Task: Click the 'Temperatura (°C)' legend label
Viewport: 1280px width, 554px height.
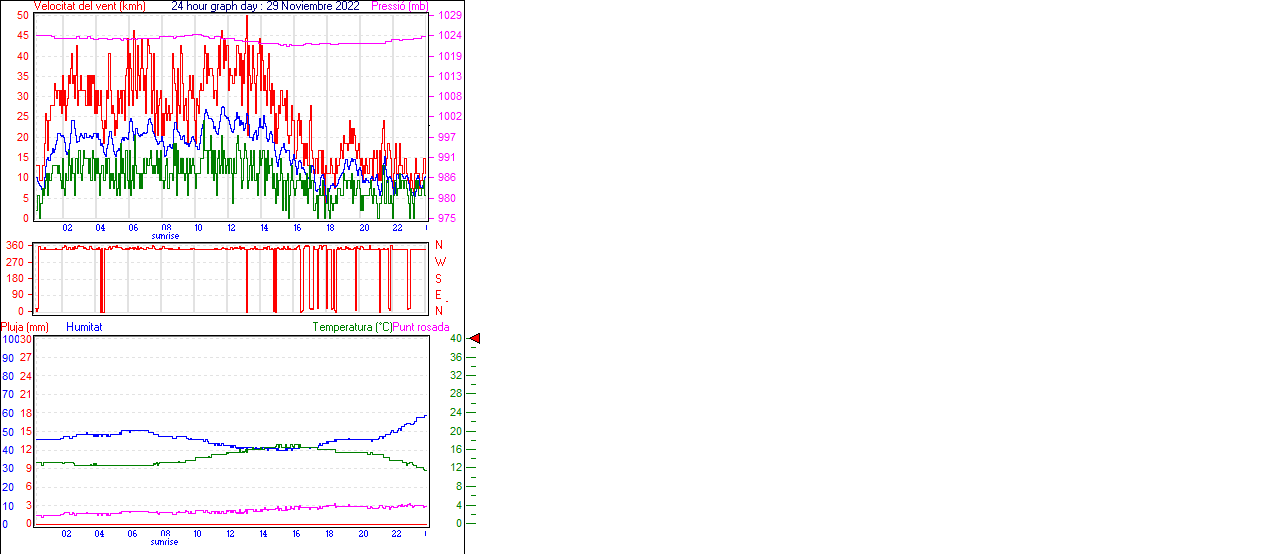Action: coord(352,327)
